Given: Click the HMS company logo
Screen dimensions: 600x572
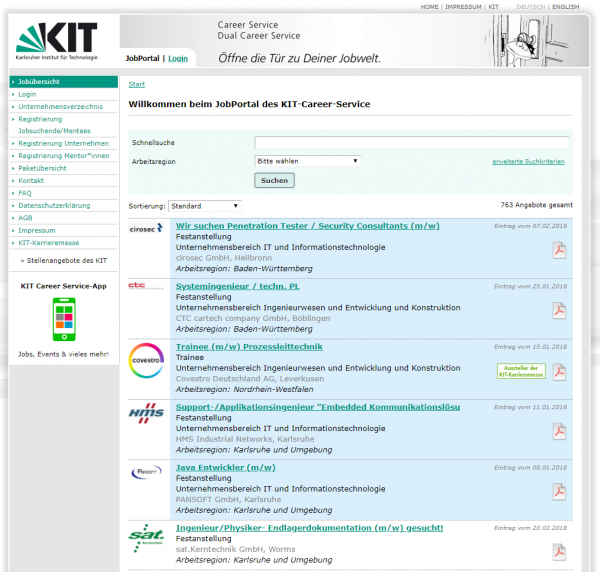Looking at the screenshot, I should tap(146, 413).
